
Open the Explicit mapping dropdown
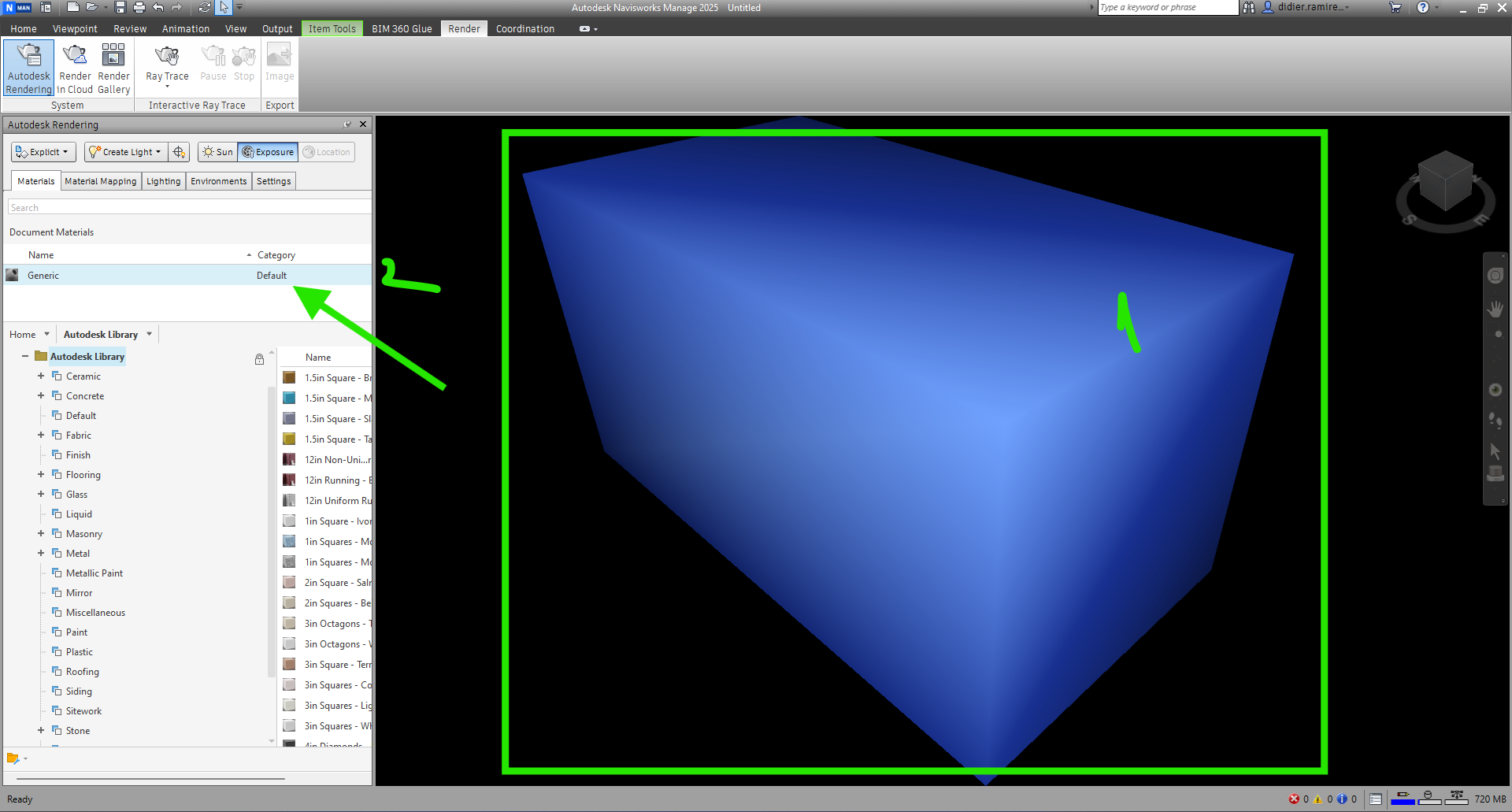point(43,152)
